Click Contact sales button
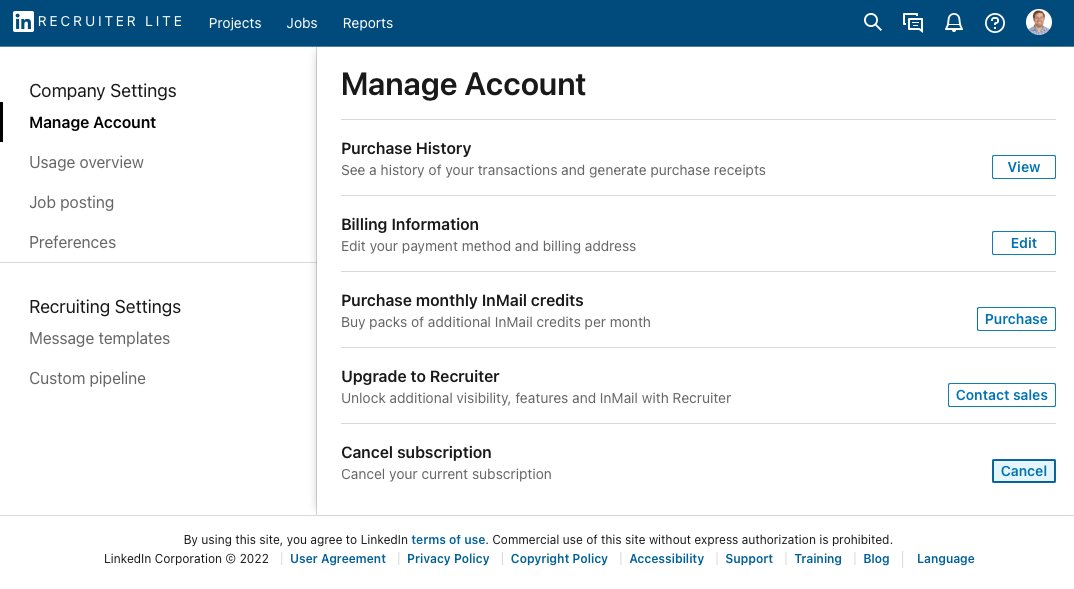 point(1001,395)
